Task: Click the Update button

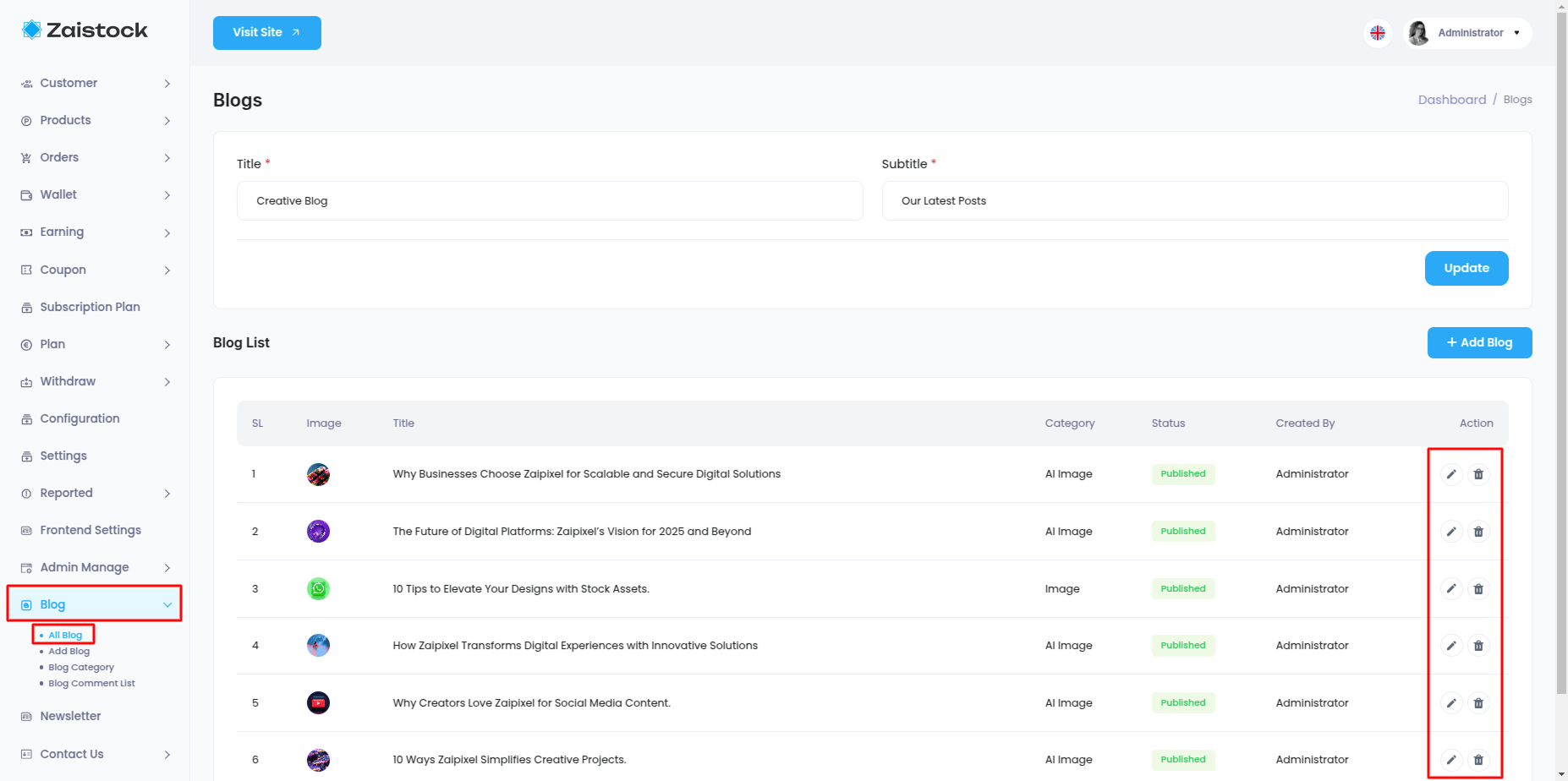Action: (x=1466, y=268)
